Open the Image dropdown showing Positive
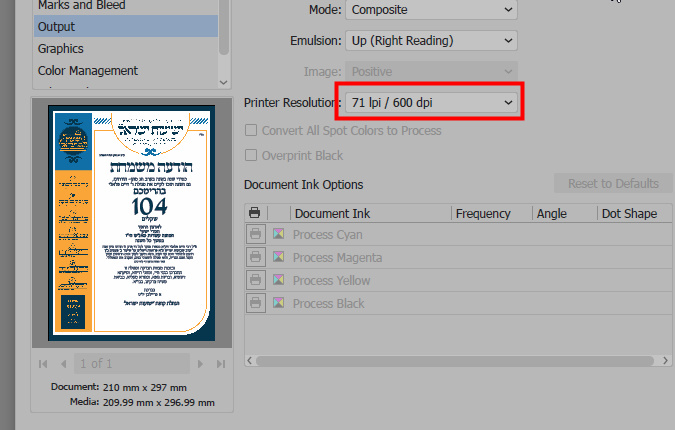This screenshot has width=675, height=430. tap(431, 71)
